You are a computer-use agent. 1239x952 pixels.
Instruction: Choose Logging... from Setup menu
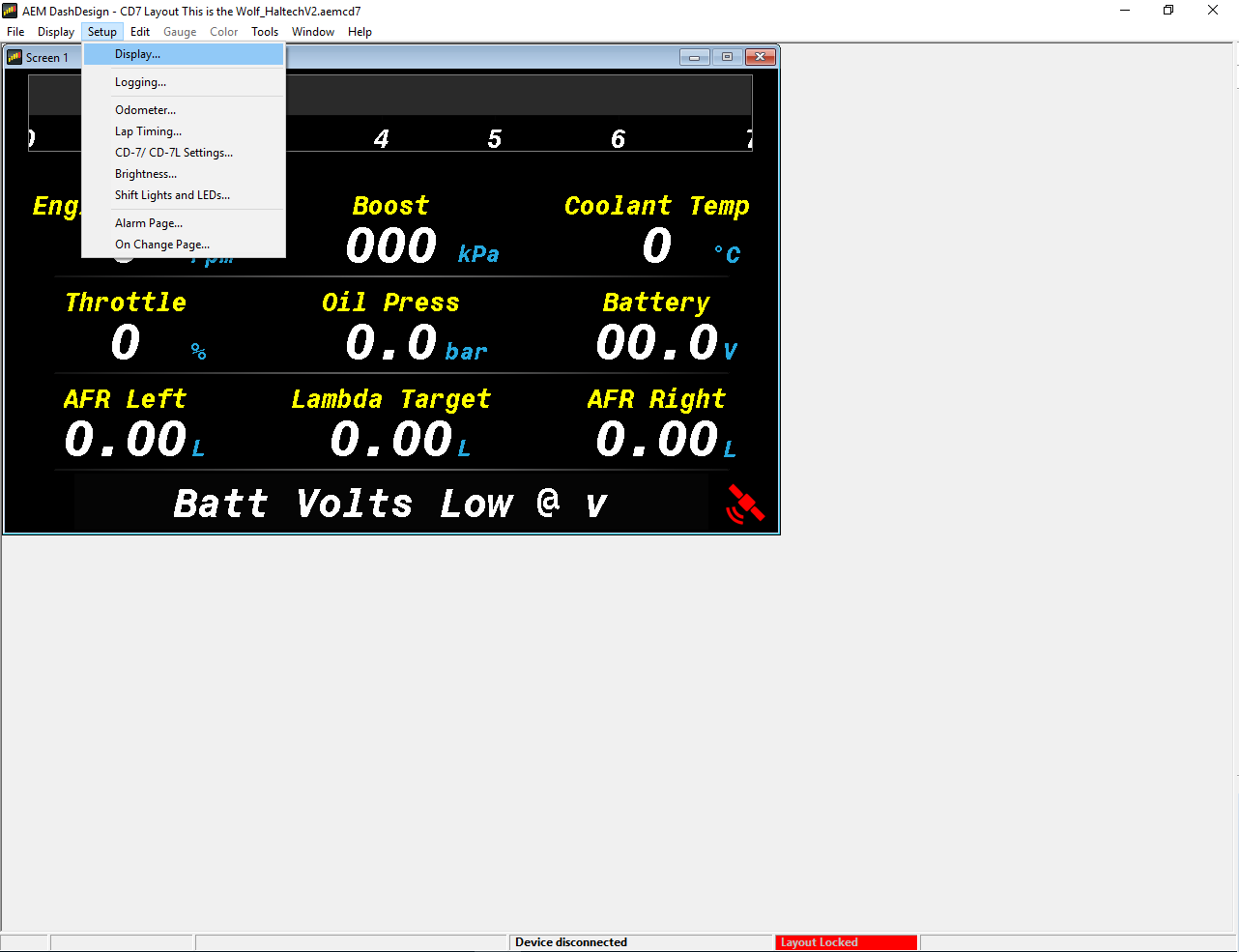point(184,82)
